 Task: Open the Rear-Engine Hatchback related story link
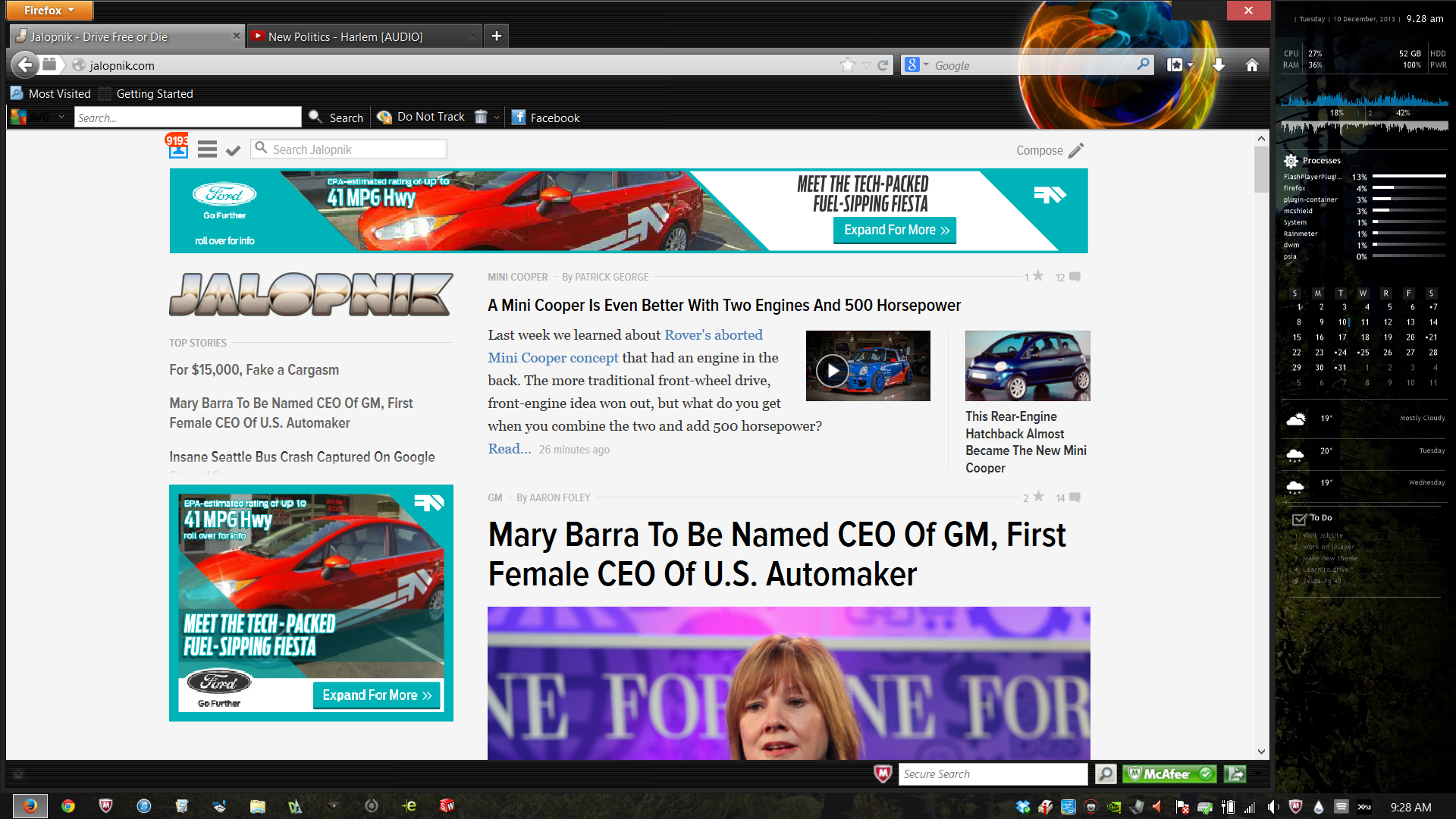tap(1026, 442)
